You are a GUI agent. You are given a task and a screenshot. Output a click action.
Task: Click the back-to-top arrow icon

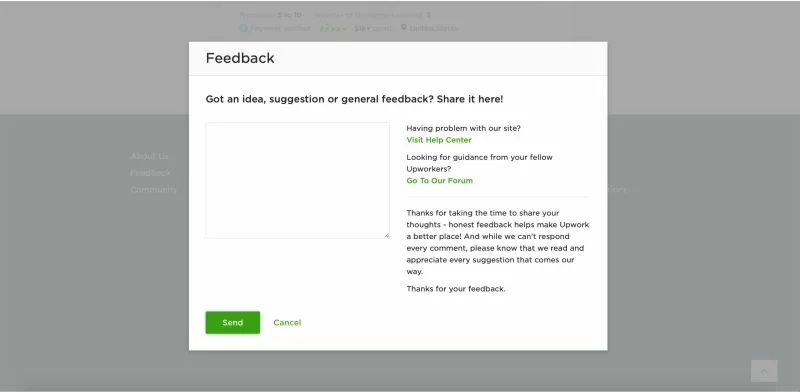(x=764, y=371)
